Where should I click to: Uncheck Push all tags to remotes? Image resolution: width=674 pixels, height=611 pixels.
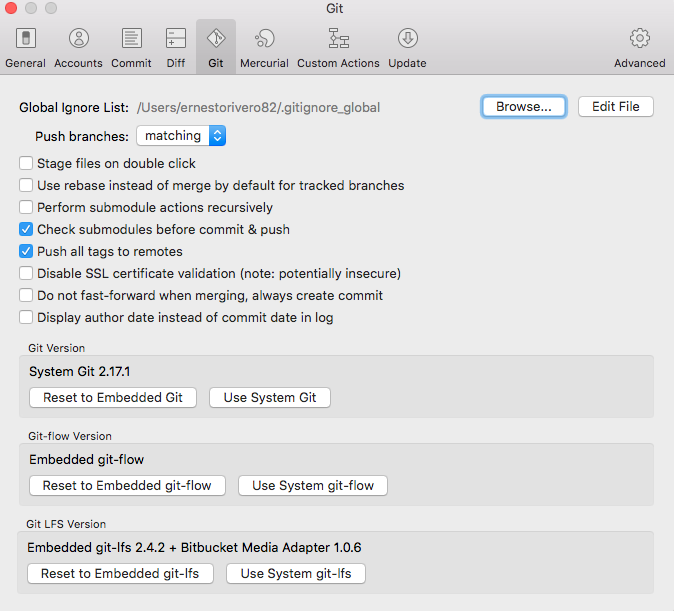pos(26,251)
